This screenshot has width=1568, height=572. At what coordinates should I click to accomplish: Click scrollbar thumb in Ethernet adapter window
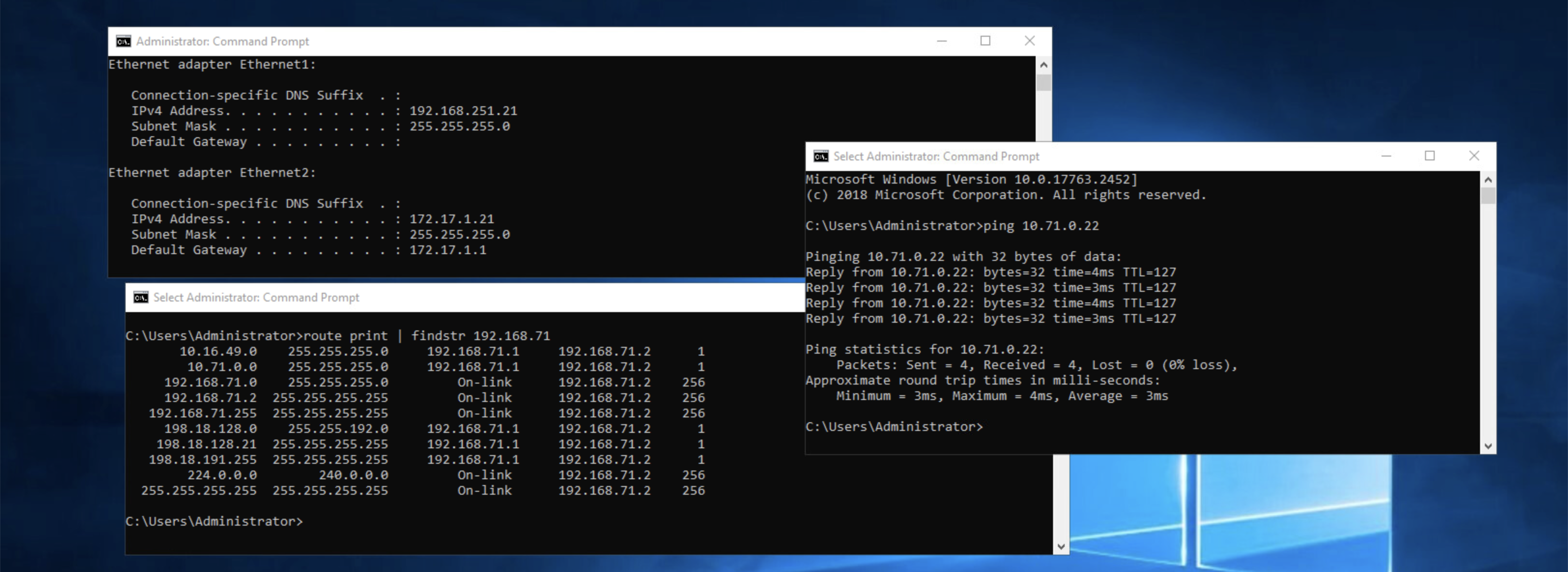click(1043, 82)
